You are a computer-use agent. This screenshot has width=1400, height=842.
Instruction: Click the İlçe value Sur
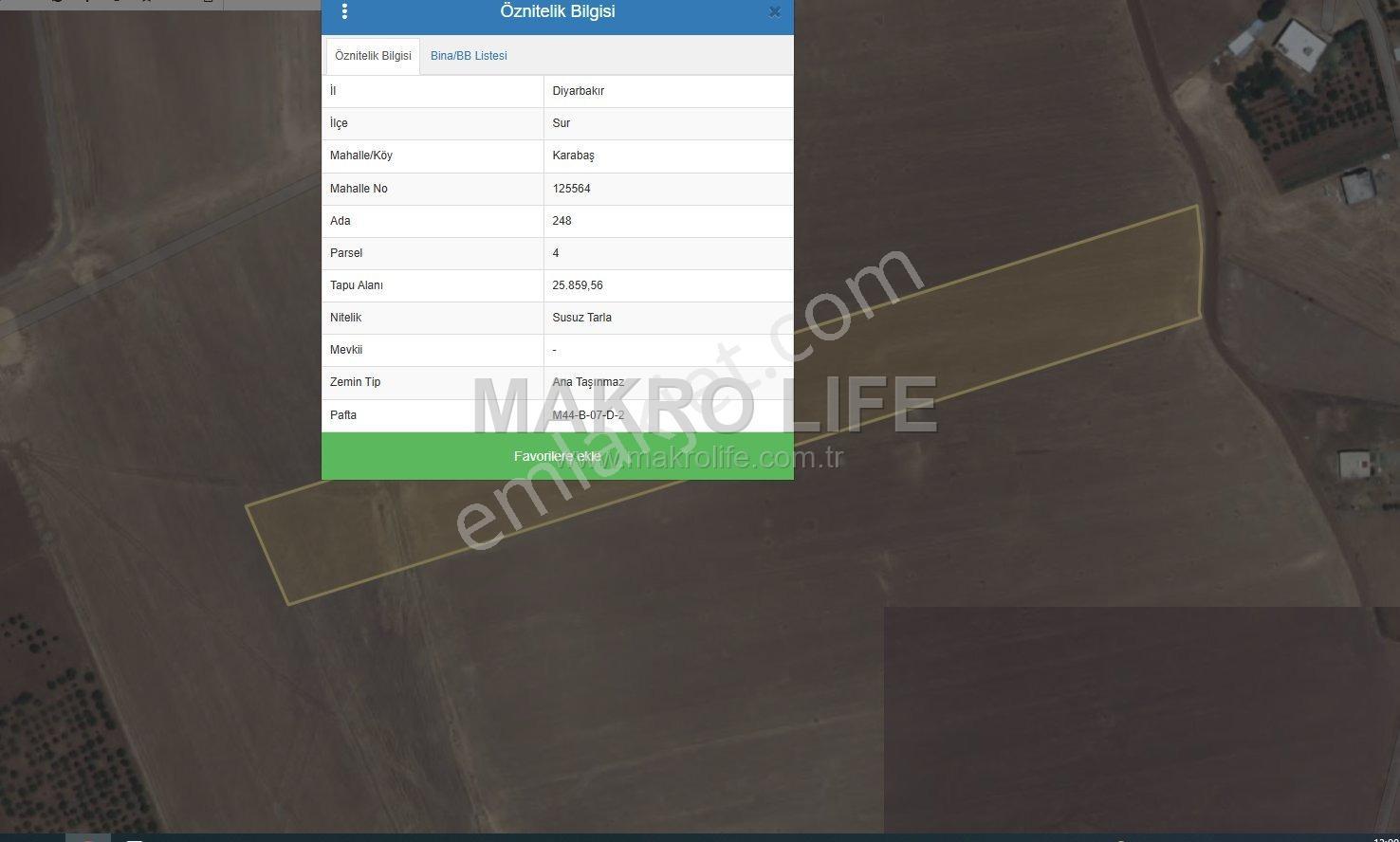[x=562, y=123]
